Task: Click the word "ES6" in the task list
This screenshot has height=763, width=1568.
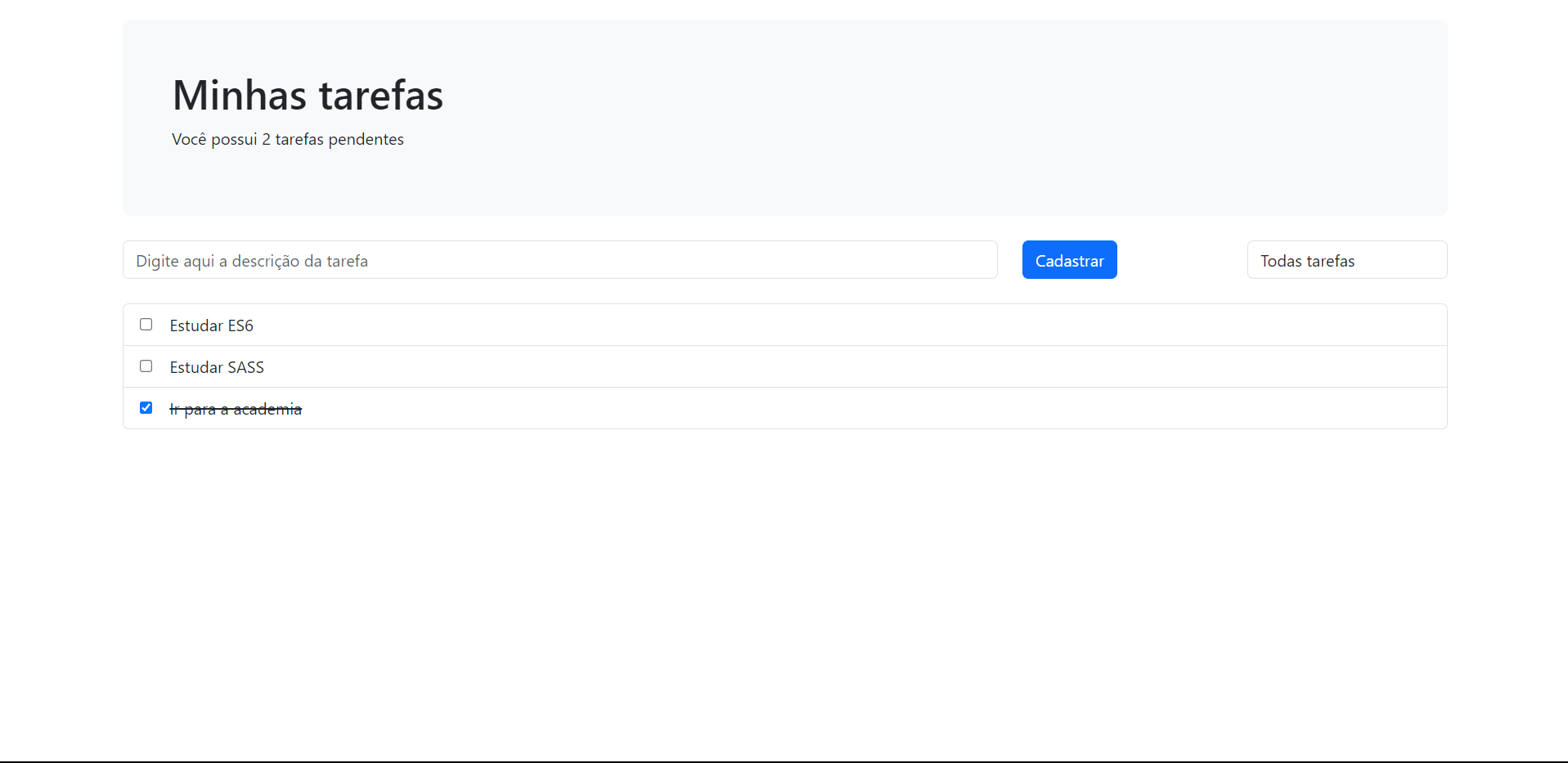Action: pyautogui.click(x=240, y=325)
